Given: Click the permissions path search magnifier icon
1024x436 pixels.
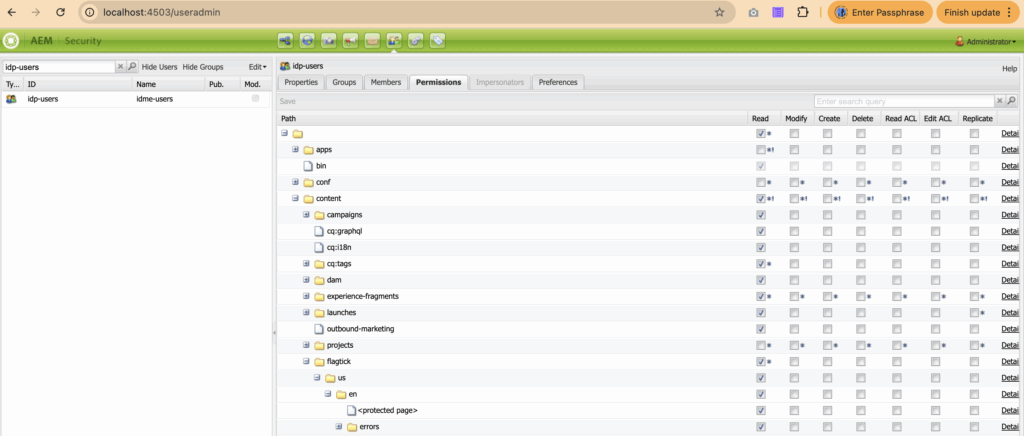Looking at the screenshot, I should 1011,101.
